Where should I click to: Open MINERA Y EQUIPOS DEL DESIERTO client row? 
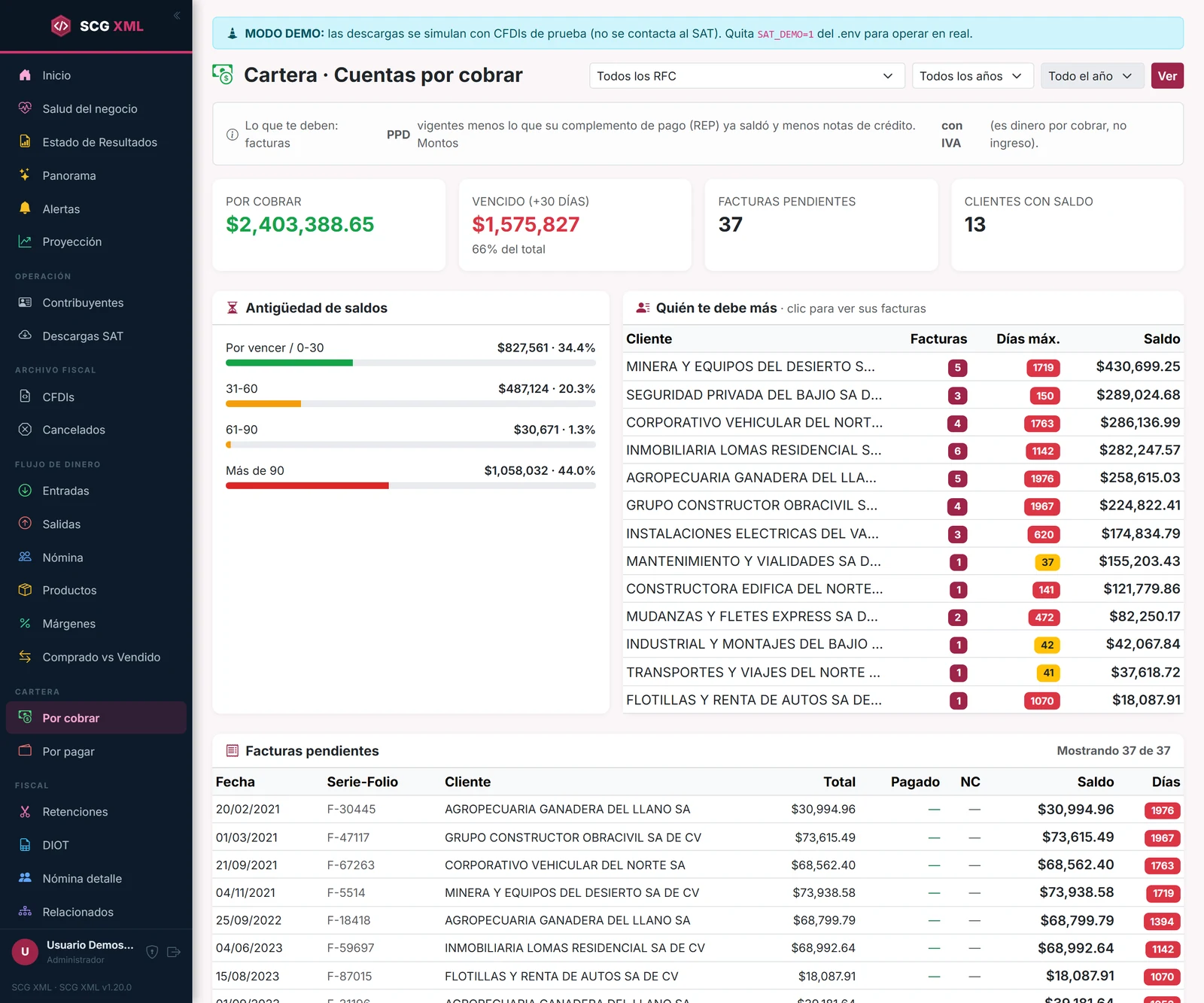pyautogui.click(x=903, y=367)
